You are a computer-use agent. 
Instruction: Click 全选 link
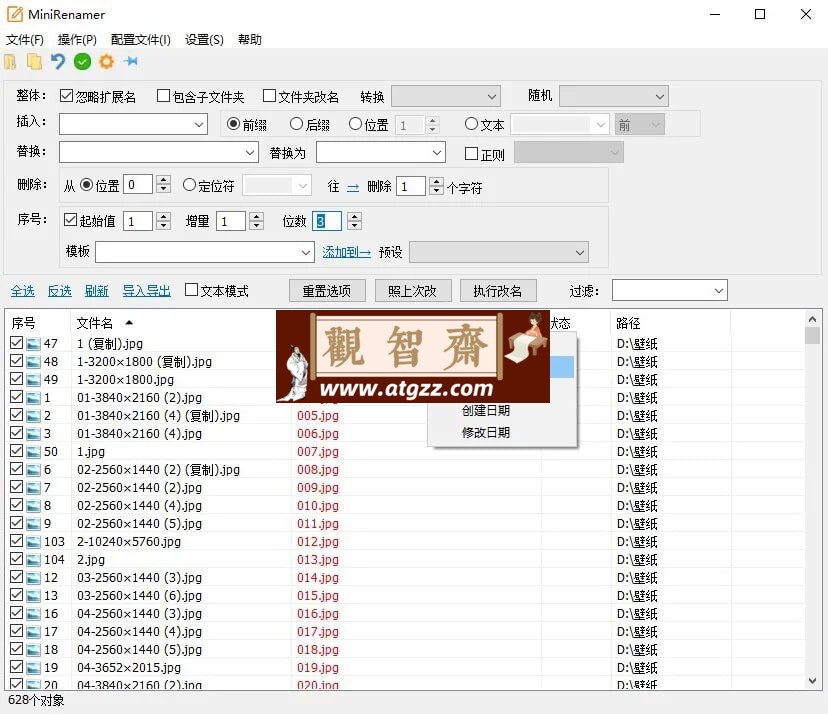[x=23, y=291]
